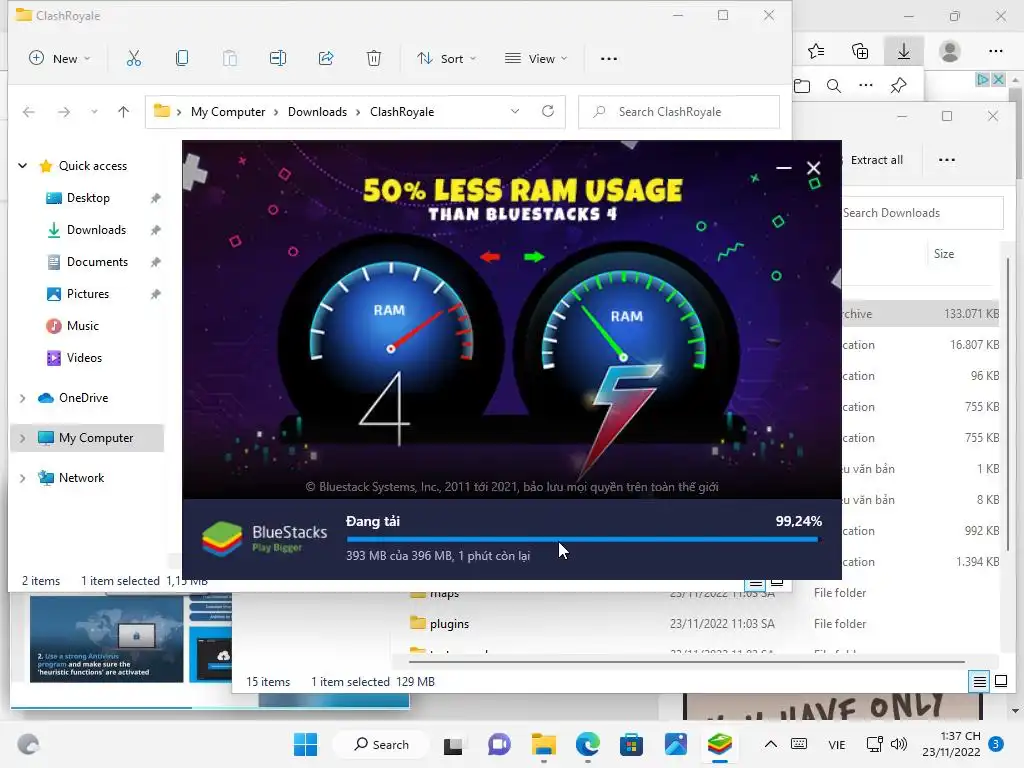Viewport: 1024px width, 768px height.
Task: Click the Copy icon in ClashRoyale toolbar
Action: pos(182,59)
